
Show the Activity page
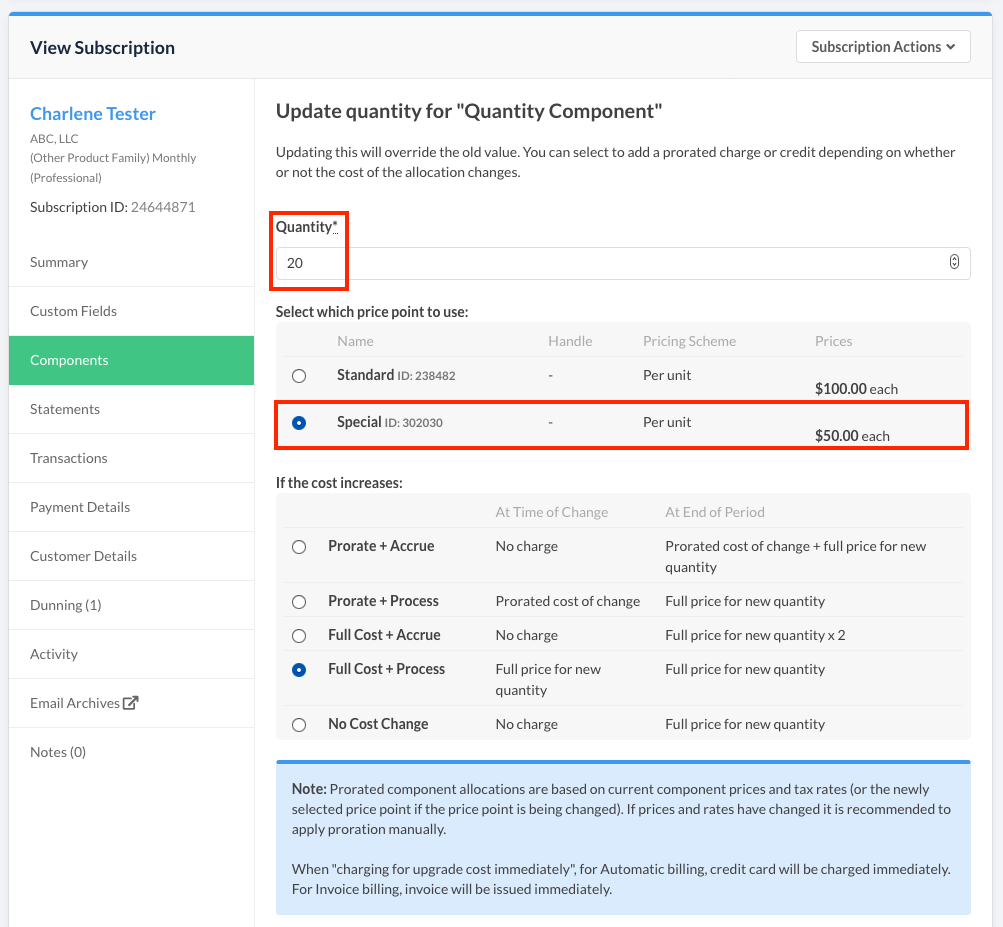click(54, 654)
